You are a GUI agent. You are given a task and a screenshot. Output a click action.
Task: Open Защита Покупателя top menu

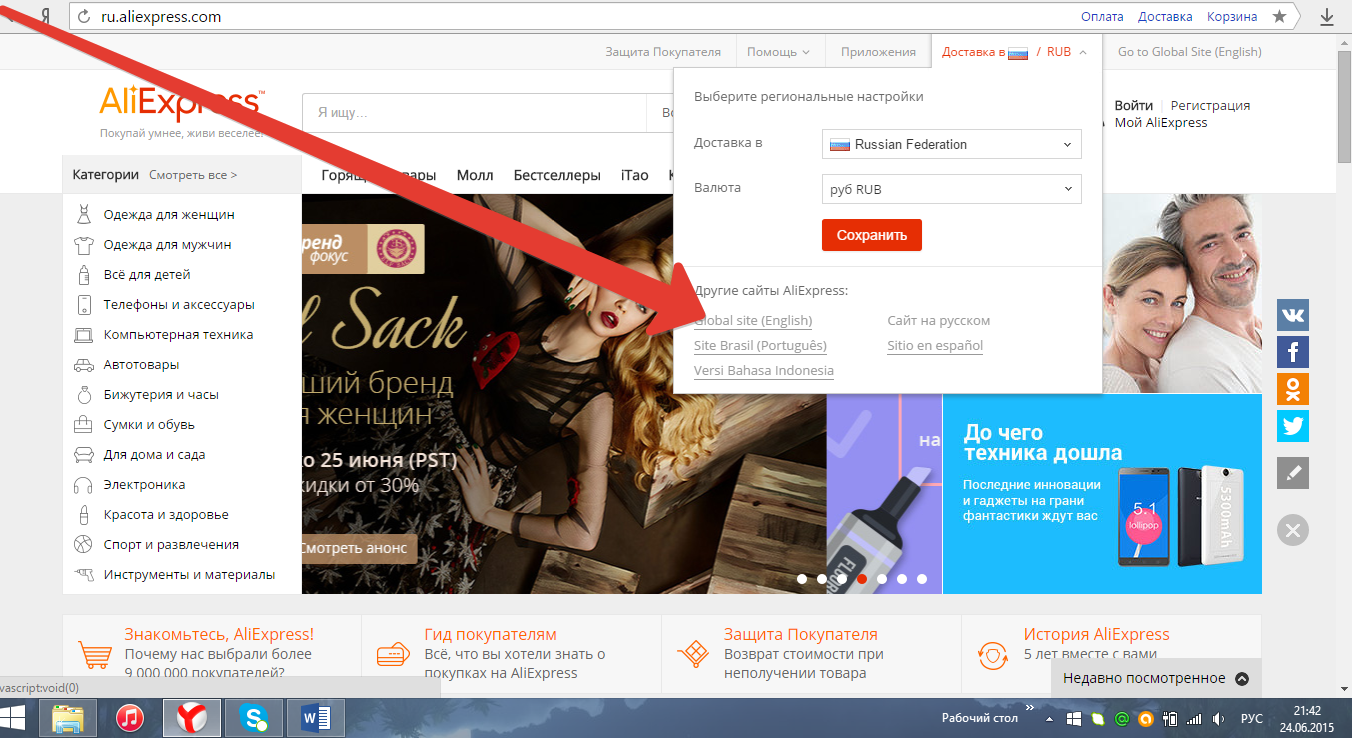point(663,52)
